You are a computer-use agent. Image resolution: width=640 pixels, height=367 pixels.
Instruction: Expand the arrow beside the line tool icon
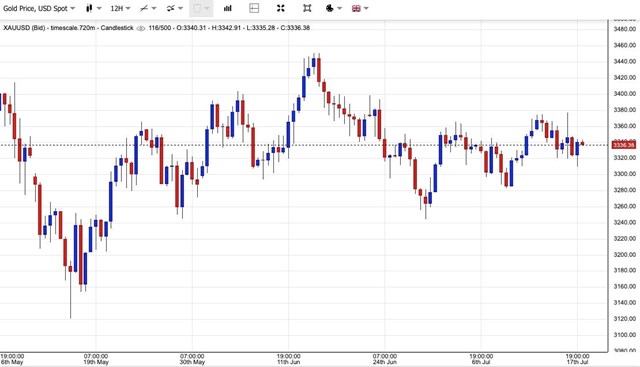154,8
